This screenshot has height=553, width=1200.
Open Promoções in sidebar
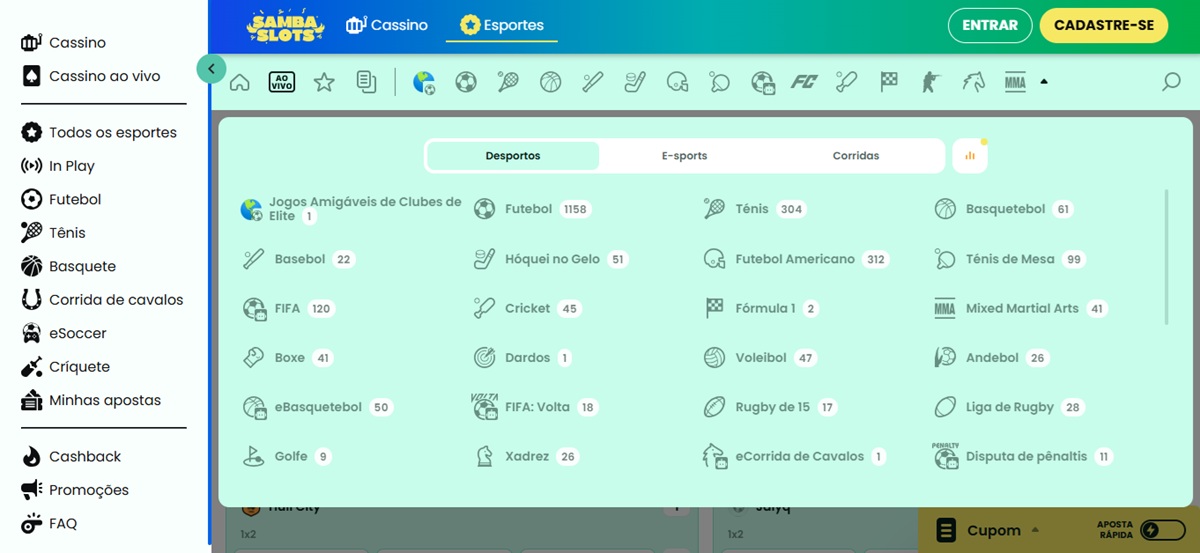(75, 490)
